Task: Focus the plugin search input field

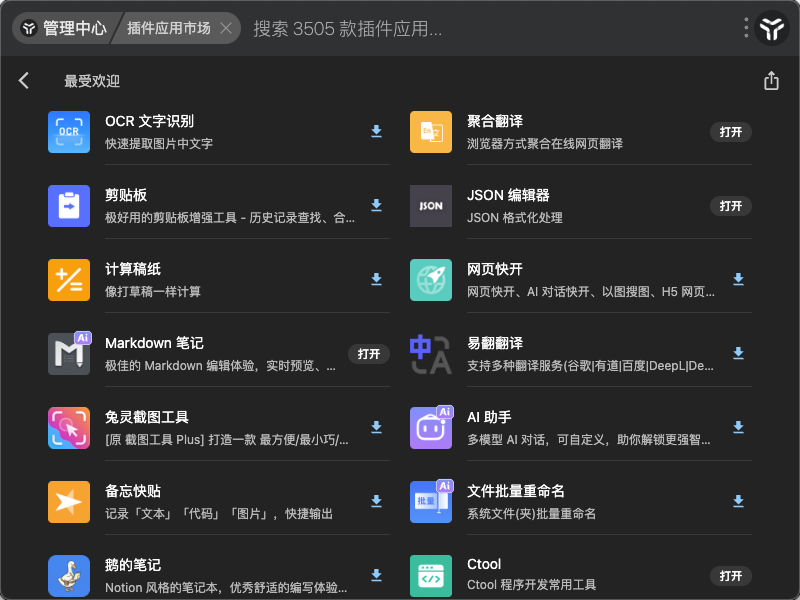Action: [x=490, y=29]
